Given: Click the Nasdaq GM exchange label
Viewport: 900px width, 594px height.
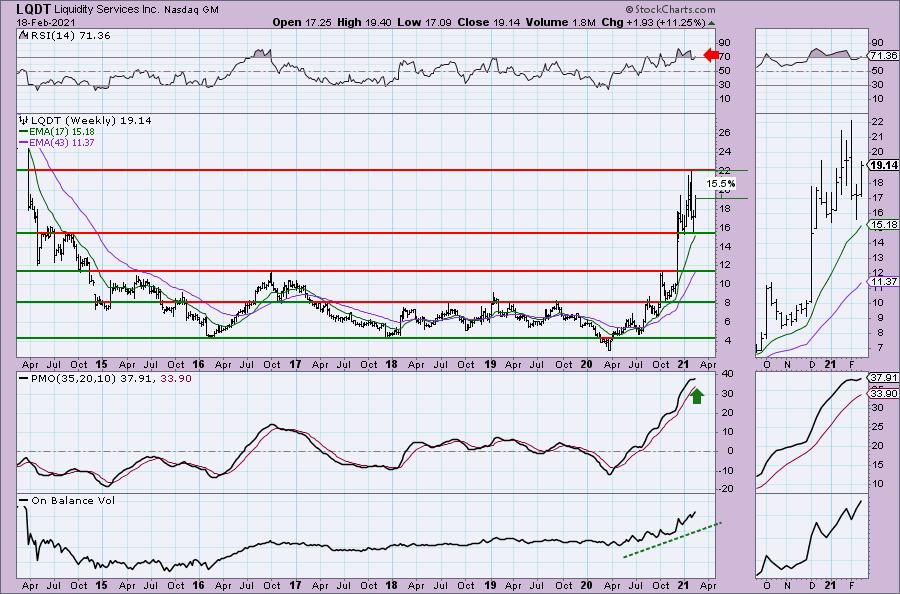Looking at the screenshot, I should [x=189, y=10].
